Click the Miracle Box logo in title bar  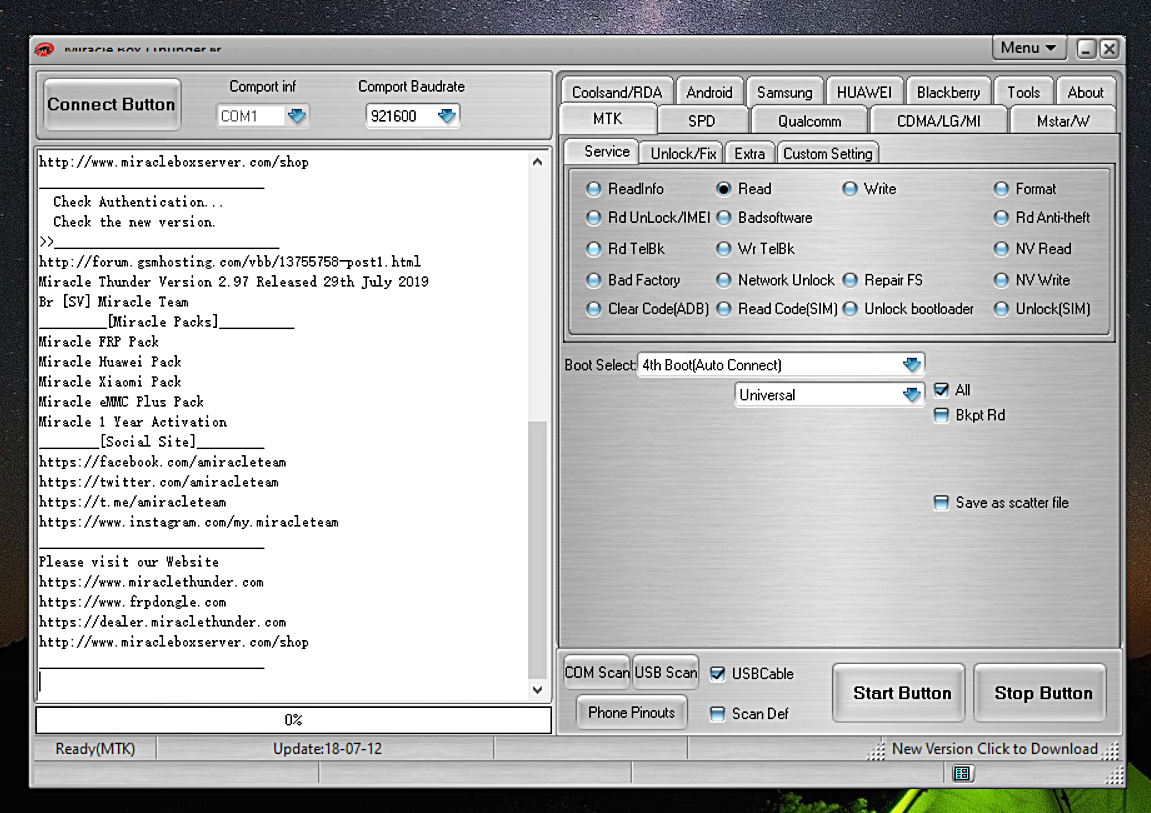pos(44,49)
